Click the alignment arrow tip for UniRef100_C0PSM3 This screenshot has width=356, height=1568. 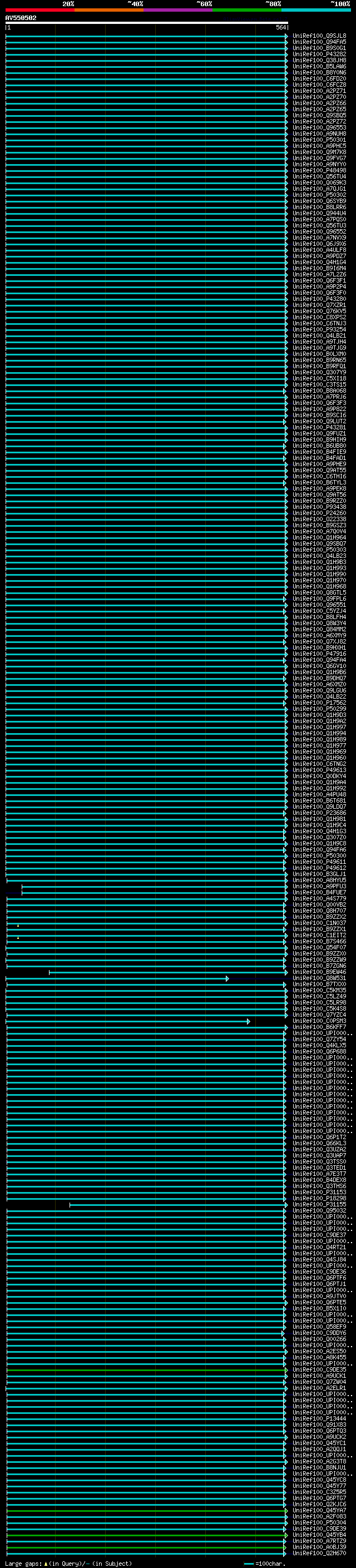tap(248, 1021)
